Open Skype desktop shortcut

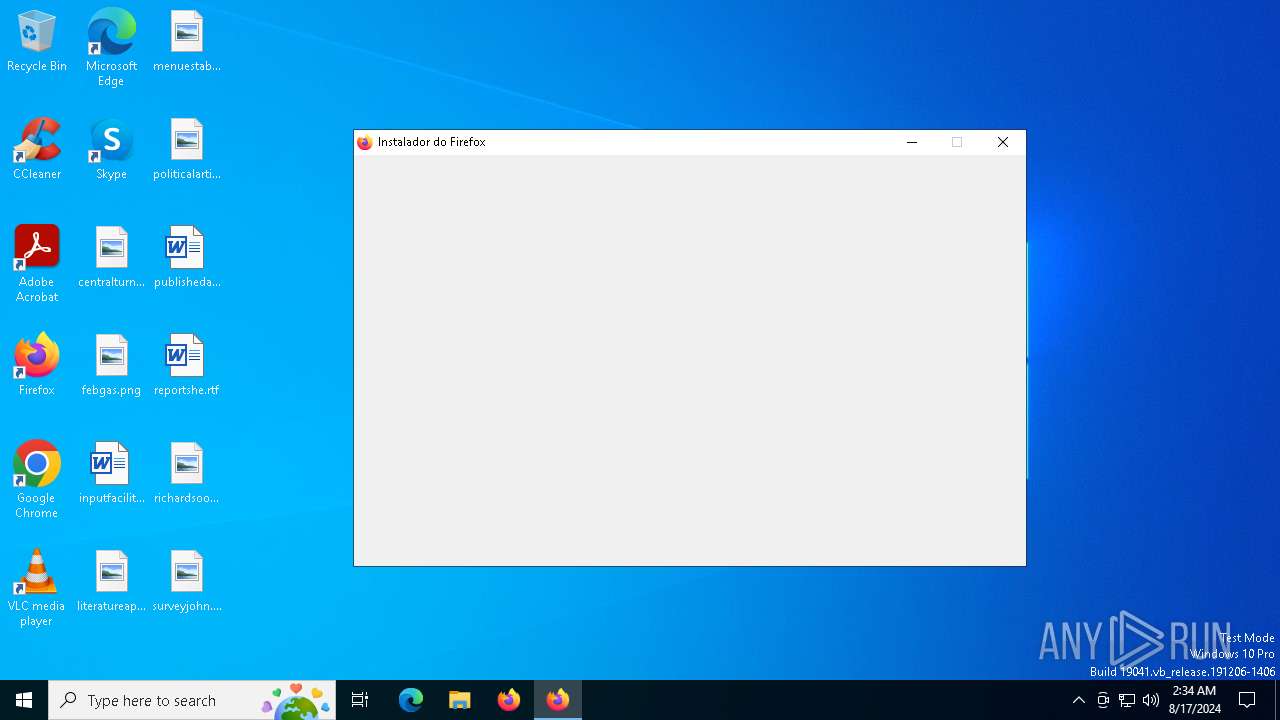pos(111,149)
